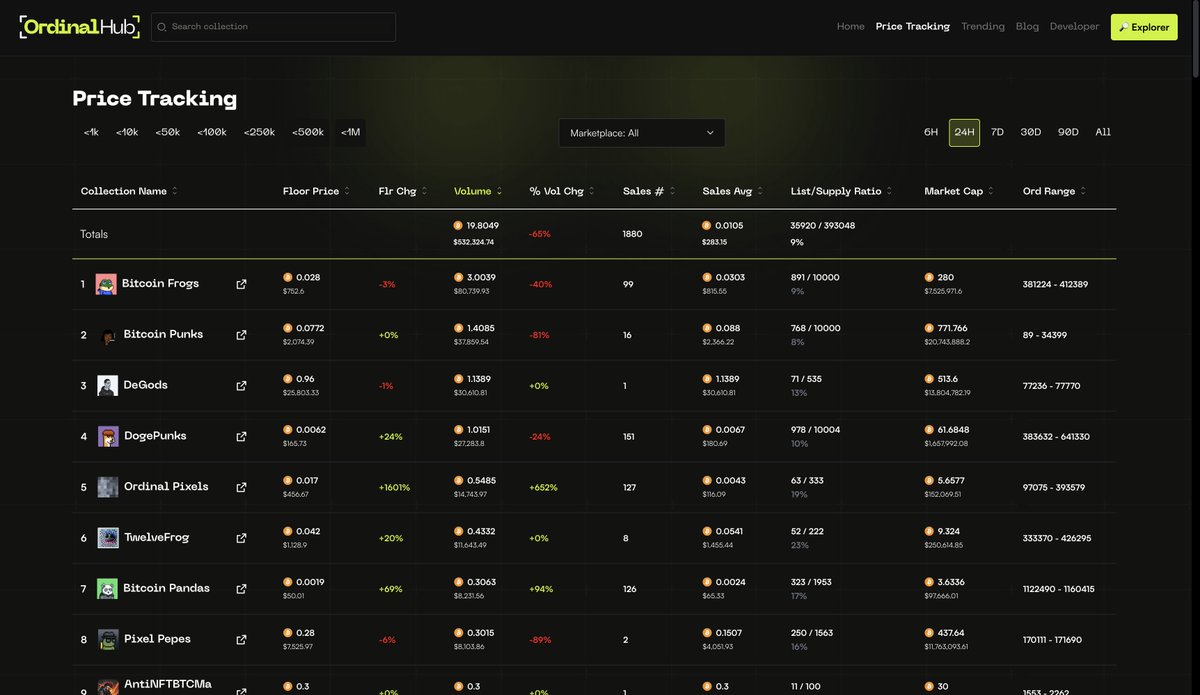Screen dimensions: 1200x695
Task: Sort by Sales Avg column
Action: point(733,191)
